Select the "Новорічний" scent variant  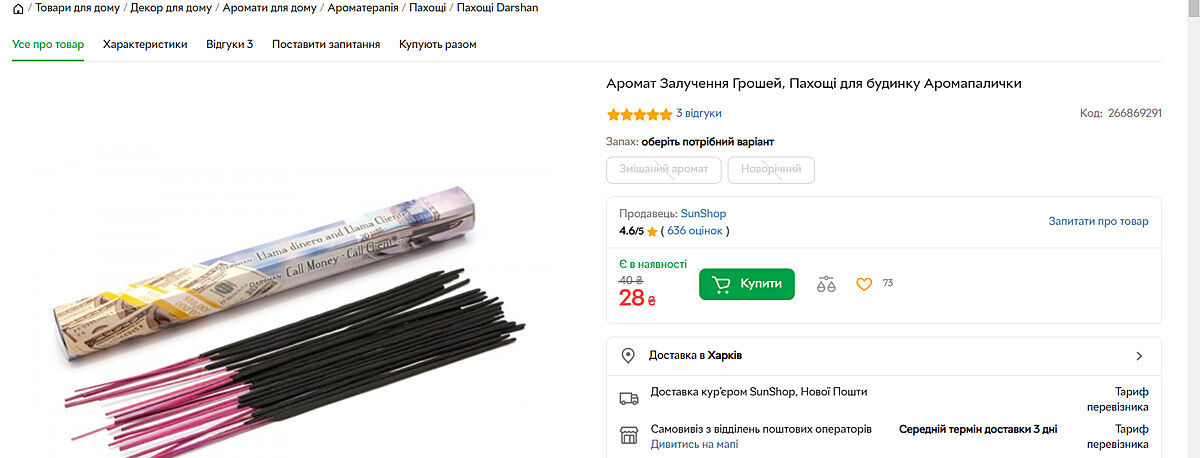pos(771,169)
